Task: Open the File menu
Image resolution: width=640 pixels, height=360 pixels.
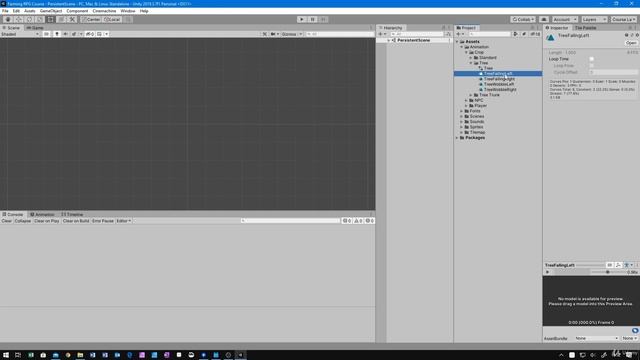Action: coord(5,11)
